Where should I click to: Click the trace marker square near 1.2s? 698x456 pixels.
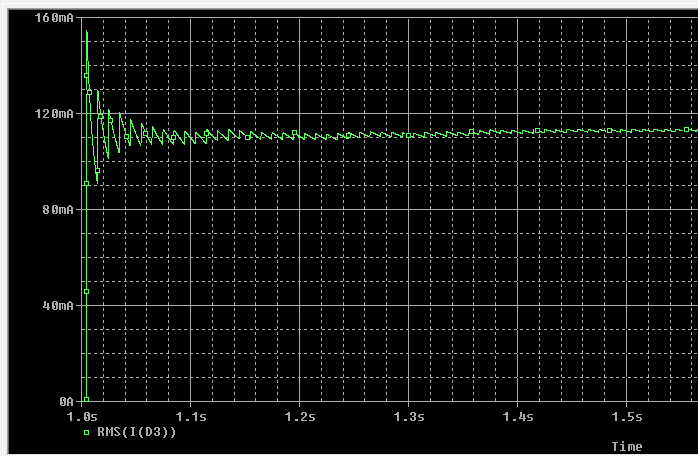292,133
